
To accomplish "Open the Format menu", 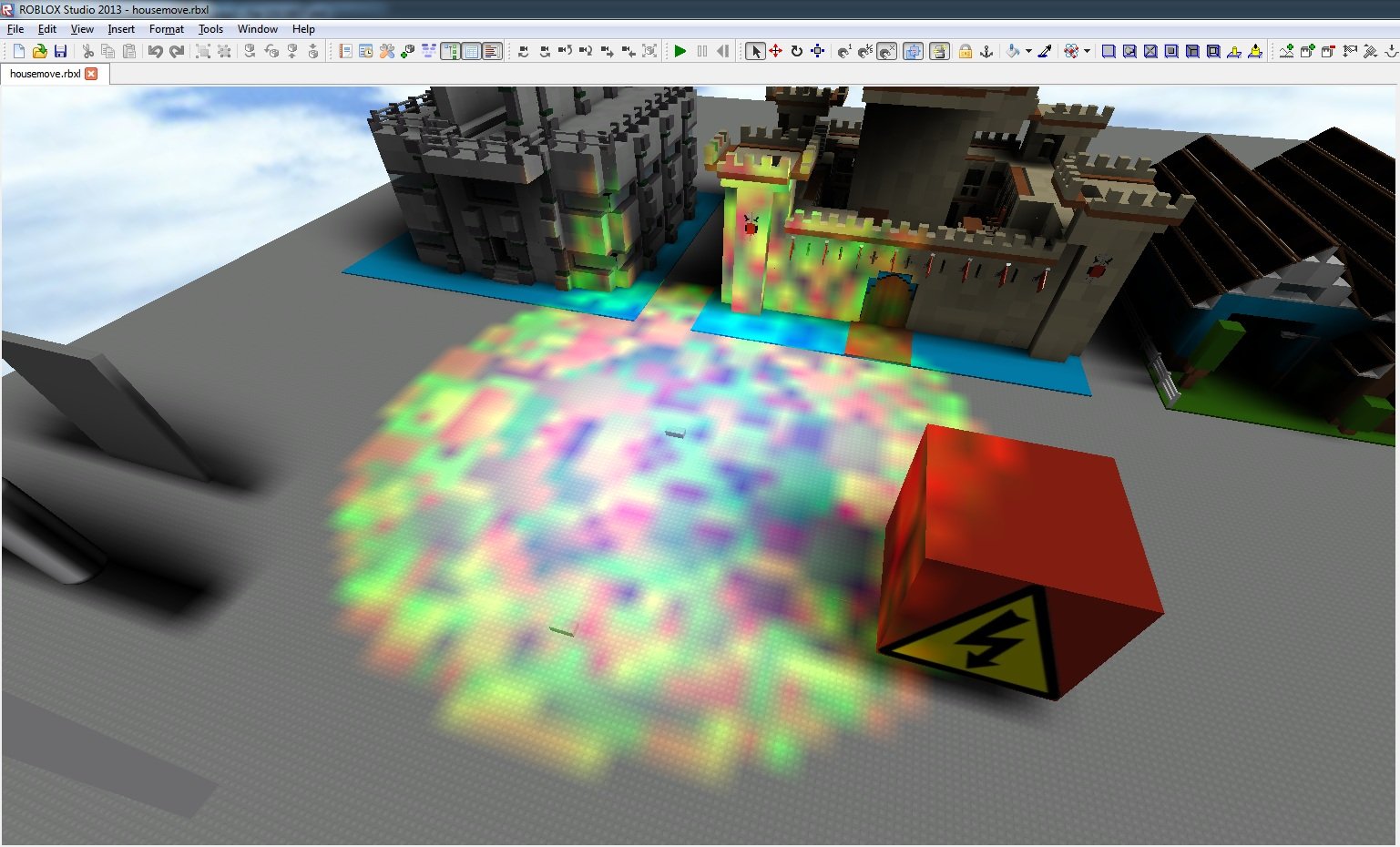I will pos(167,29).
